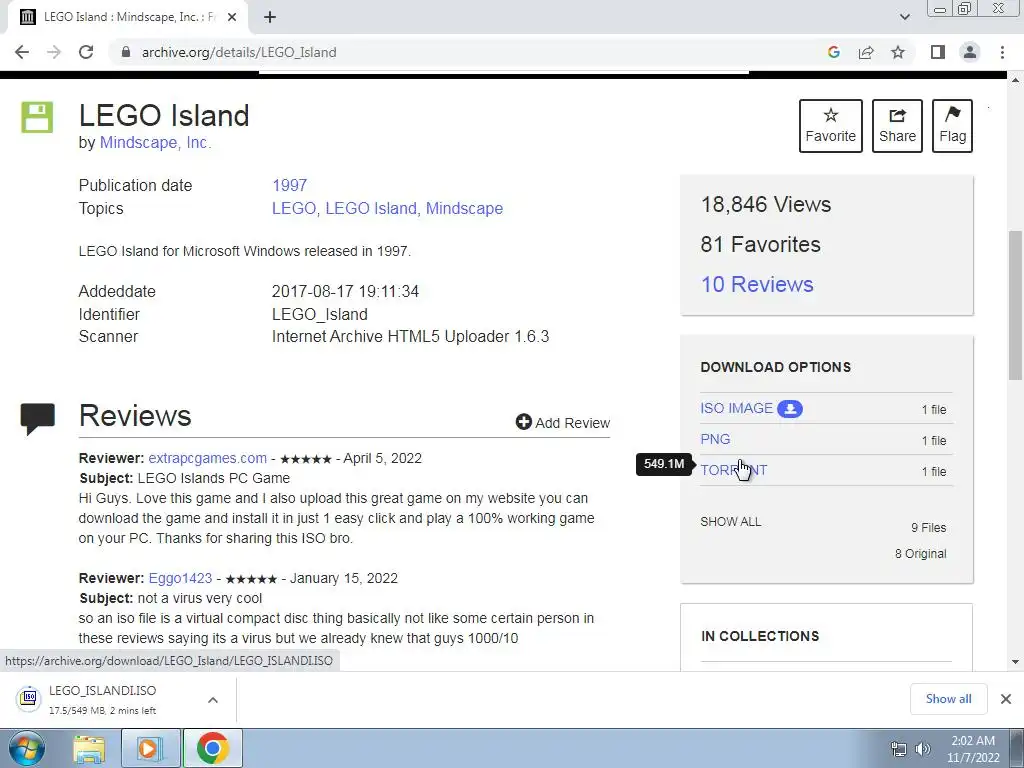Screen dimensions: 1024x768
Task: Open reviewer Eggo1423 profile
Action: (x=180, y=579)
